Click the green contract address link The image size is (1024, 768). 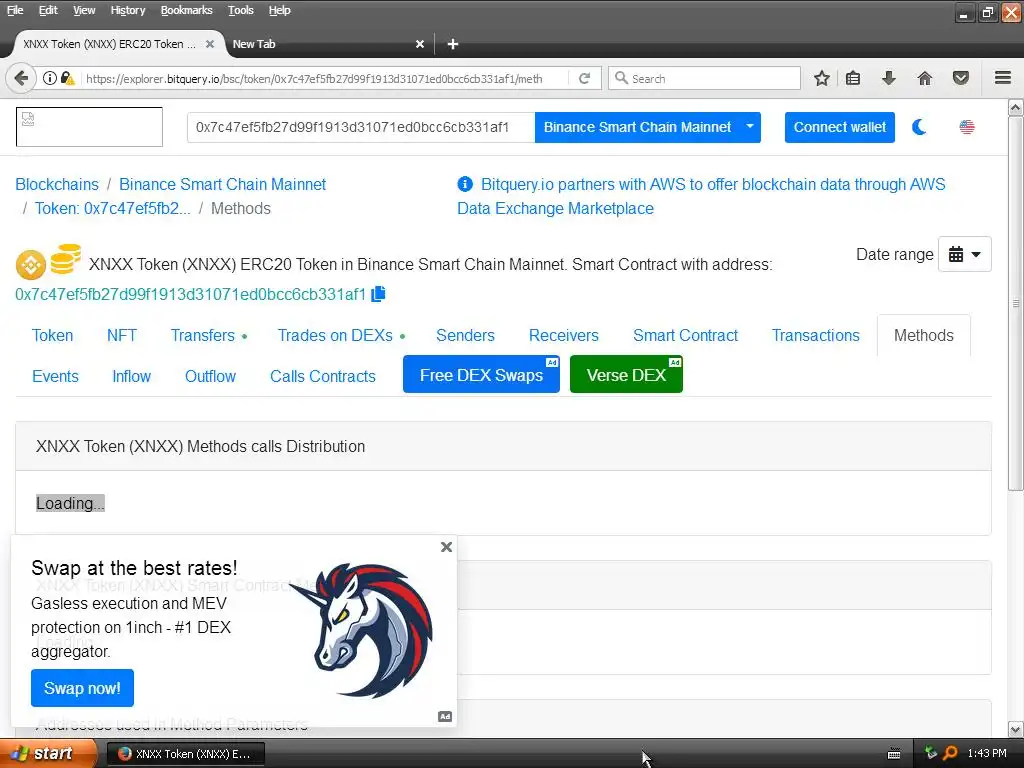pos(190,295)
